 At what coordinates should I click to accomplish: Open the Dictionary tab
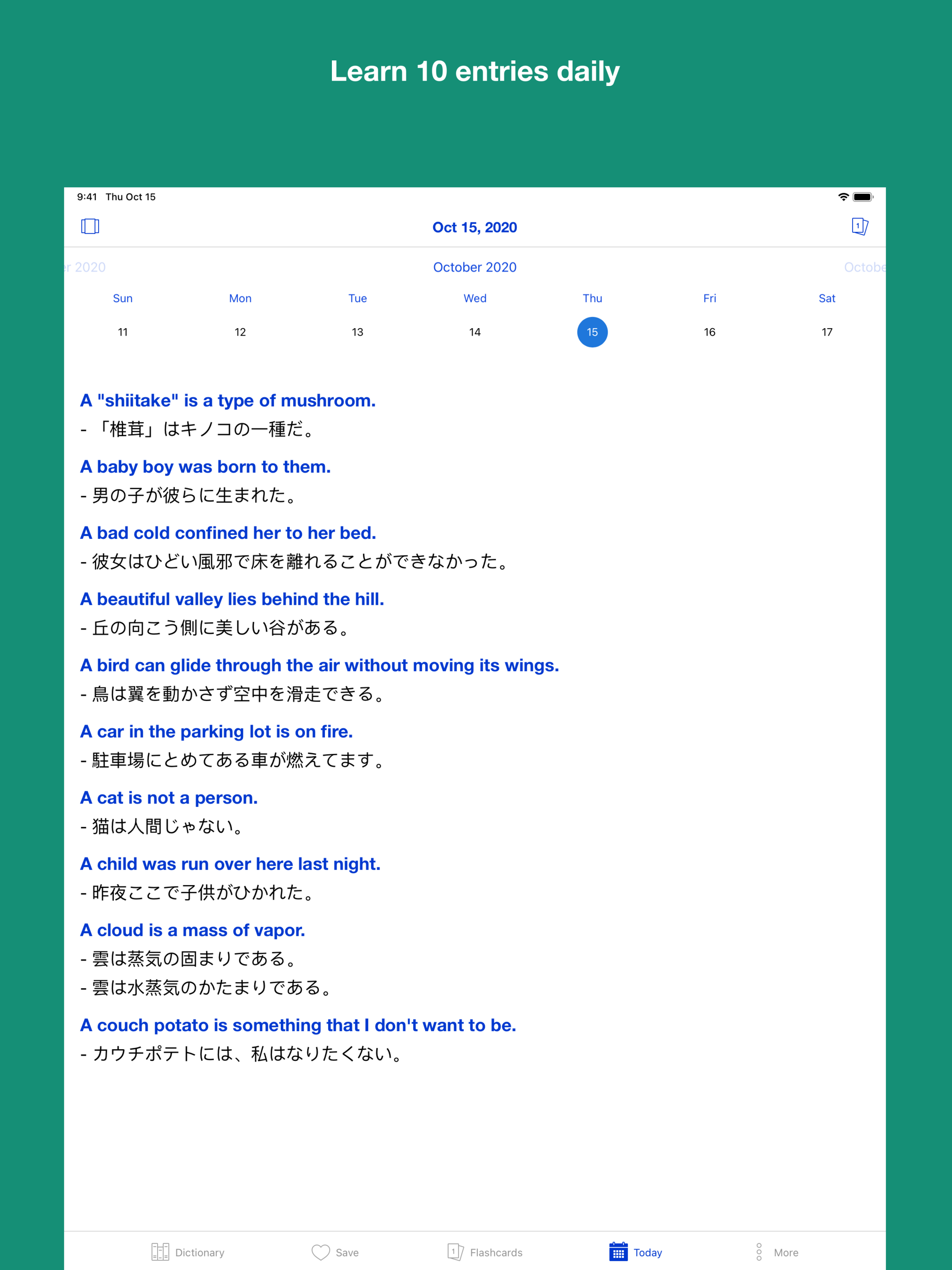pyautogui.click(x=188, y=1252)
